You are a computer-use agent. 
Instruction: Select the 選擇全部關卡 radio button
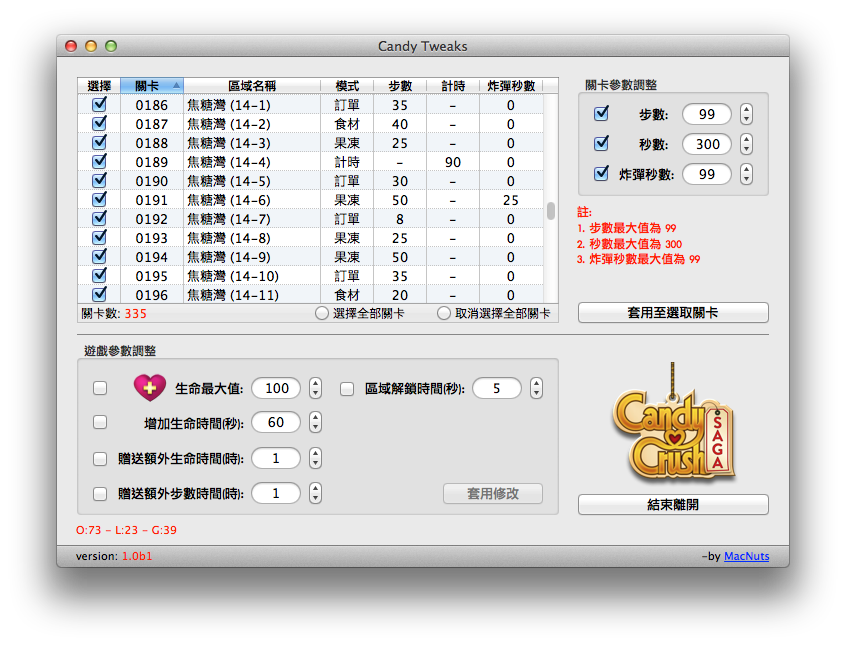[320, 313]
